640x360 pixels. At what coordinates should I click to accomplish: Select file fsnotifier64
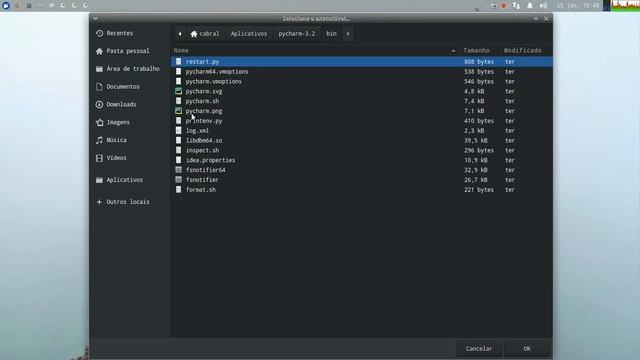click(362, 170)
